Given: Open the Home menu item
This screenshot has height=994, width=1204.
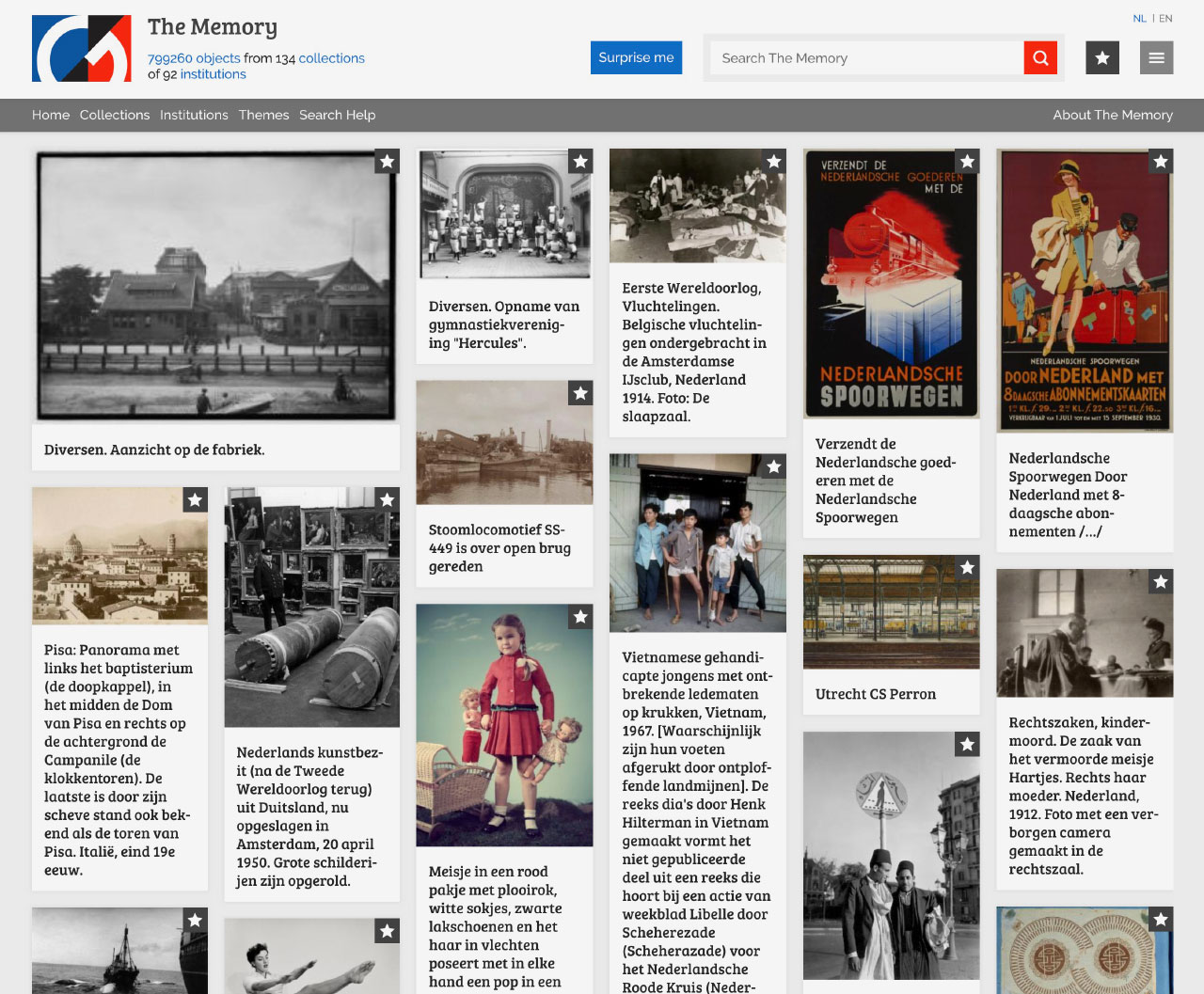Looking at the screenshot, I should (x=51, y=115).
